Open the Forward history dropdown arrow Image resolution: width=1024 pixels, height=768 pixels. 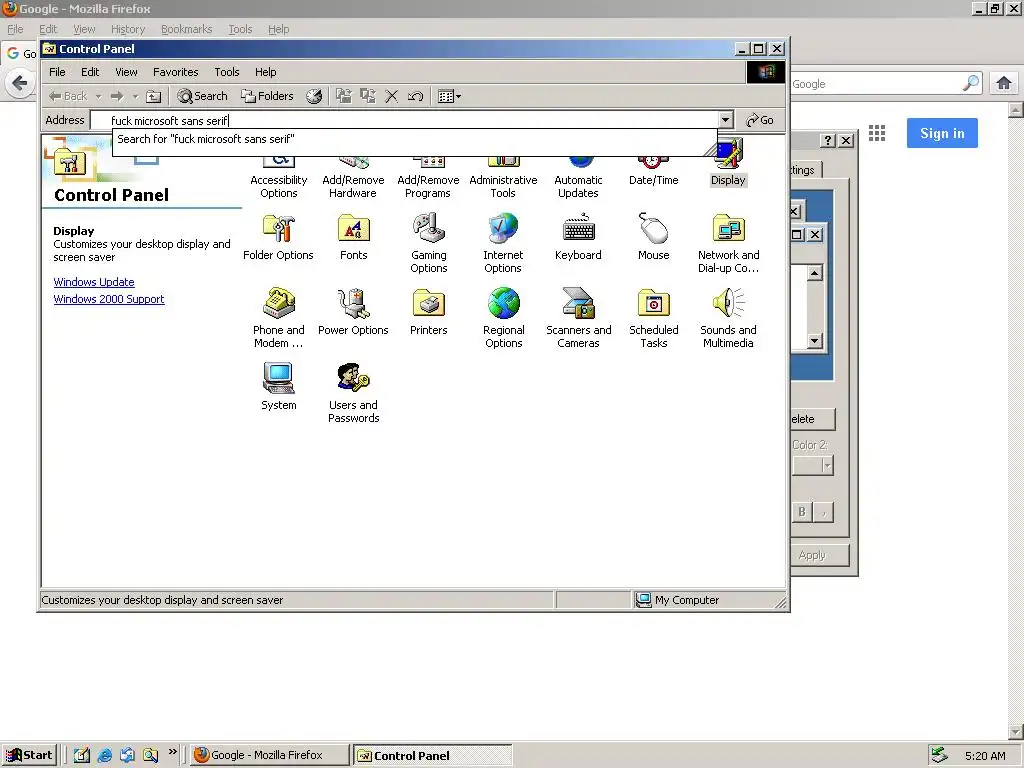[x=135, y=96]
